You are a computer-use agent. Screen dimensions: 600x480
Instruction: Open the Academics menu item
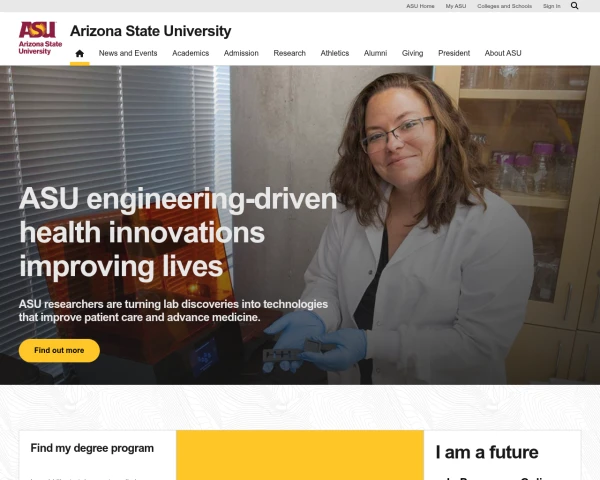pyautogui.click(x=191, y=53)
